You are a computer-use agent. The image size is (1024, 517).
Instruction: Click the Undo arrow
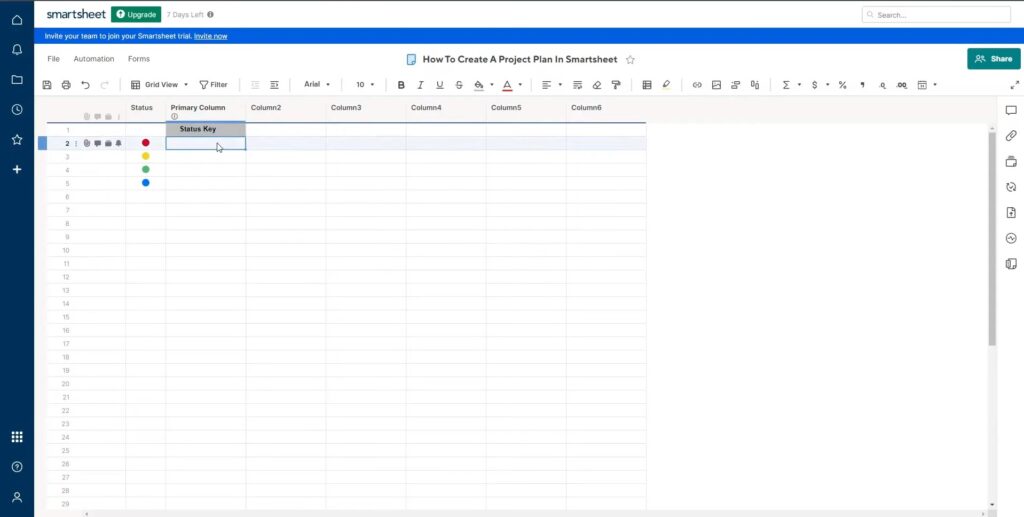coord(85,85)
